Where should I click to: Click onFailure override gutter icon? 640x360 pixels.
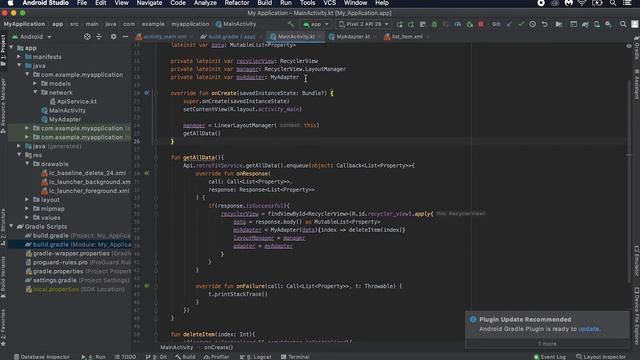tap(147, 286)
